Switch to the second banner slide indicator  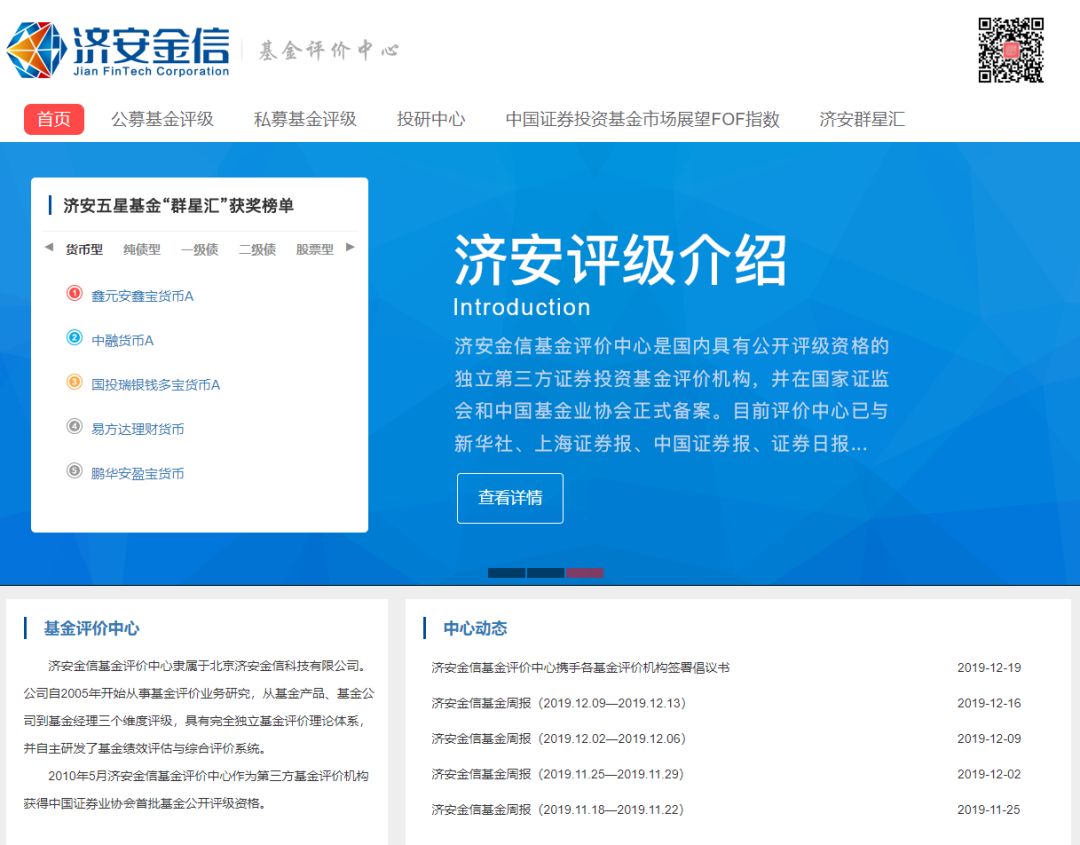[x=546, y=573]
